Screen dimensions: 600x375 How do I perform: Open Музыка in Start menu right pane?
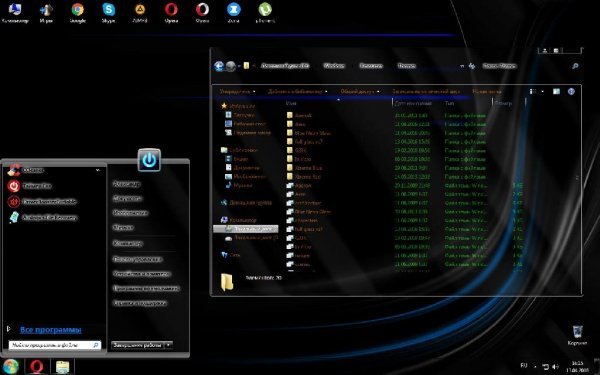(x=123, y=227)
